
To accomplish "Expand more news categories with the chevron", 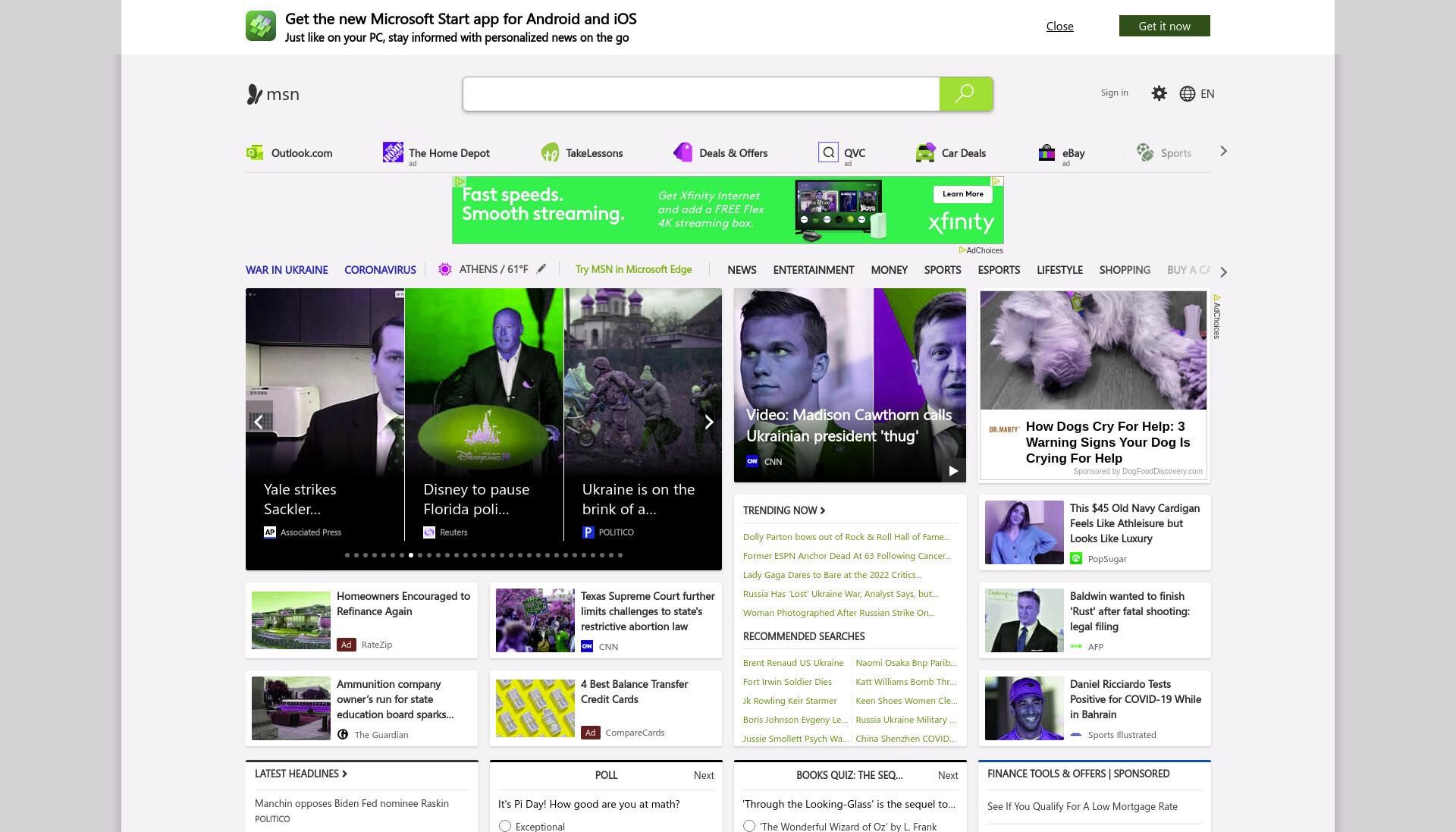I will [x=1223, y=272].
